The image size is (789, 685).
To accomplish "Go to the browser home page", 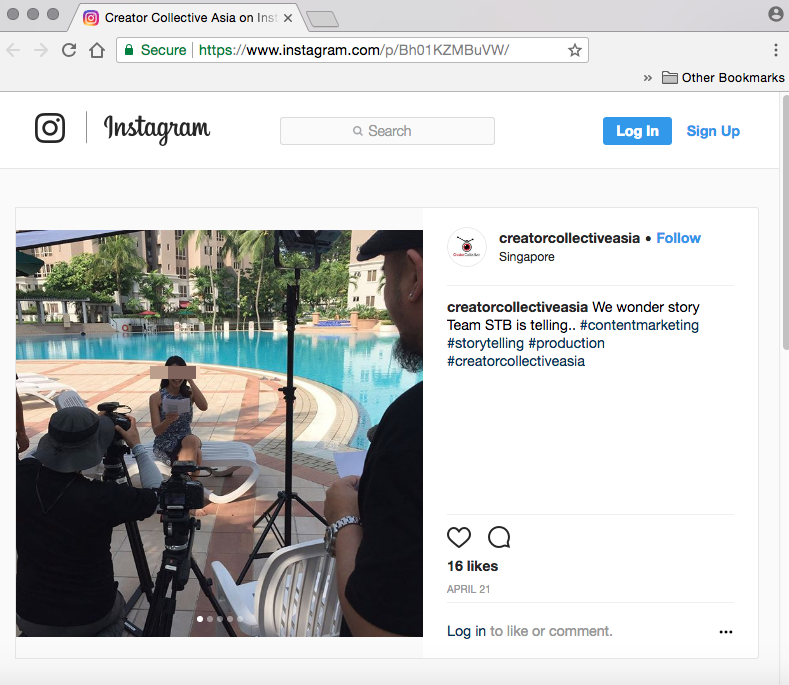I will click(x=97, y=50).
